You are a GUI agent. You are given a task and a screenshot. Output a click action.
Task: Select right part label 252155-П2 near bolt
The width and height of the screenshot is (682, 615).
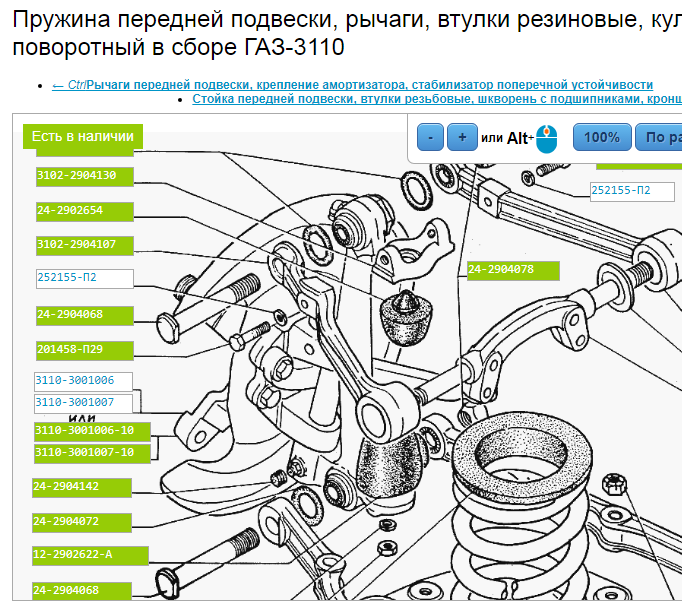(x=632, y=191)
